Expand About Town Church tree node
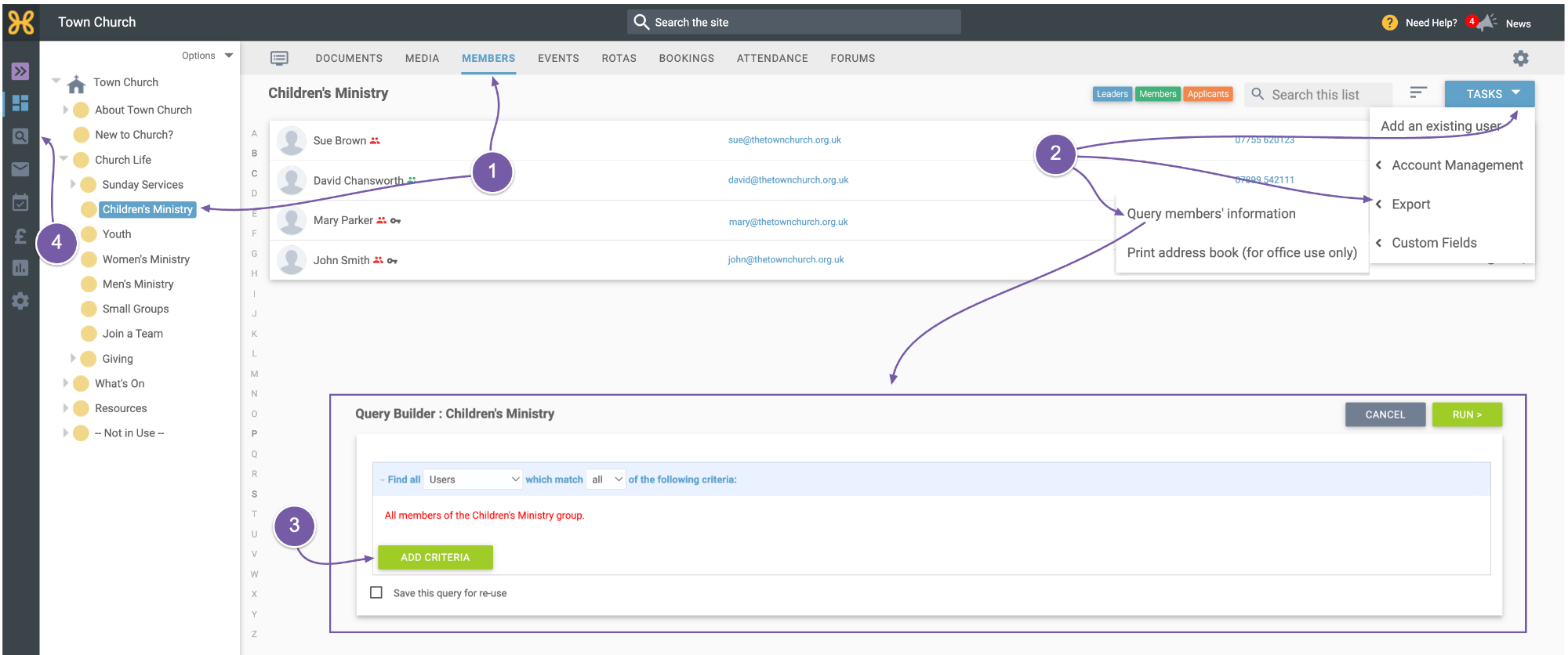 (x=66, y=110)
